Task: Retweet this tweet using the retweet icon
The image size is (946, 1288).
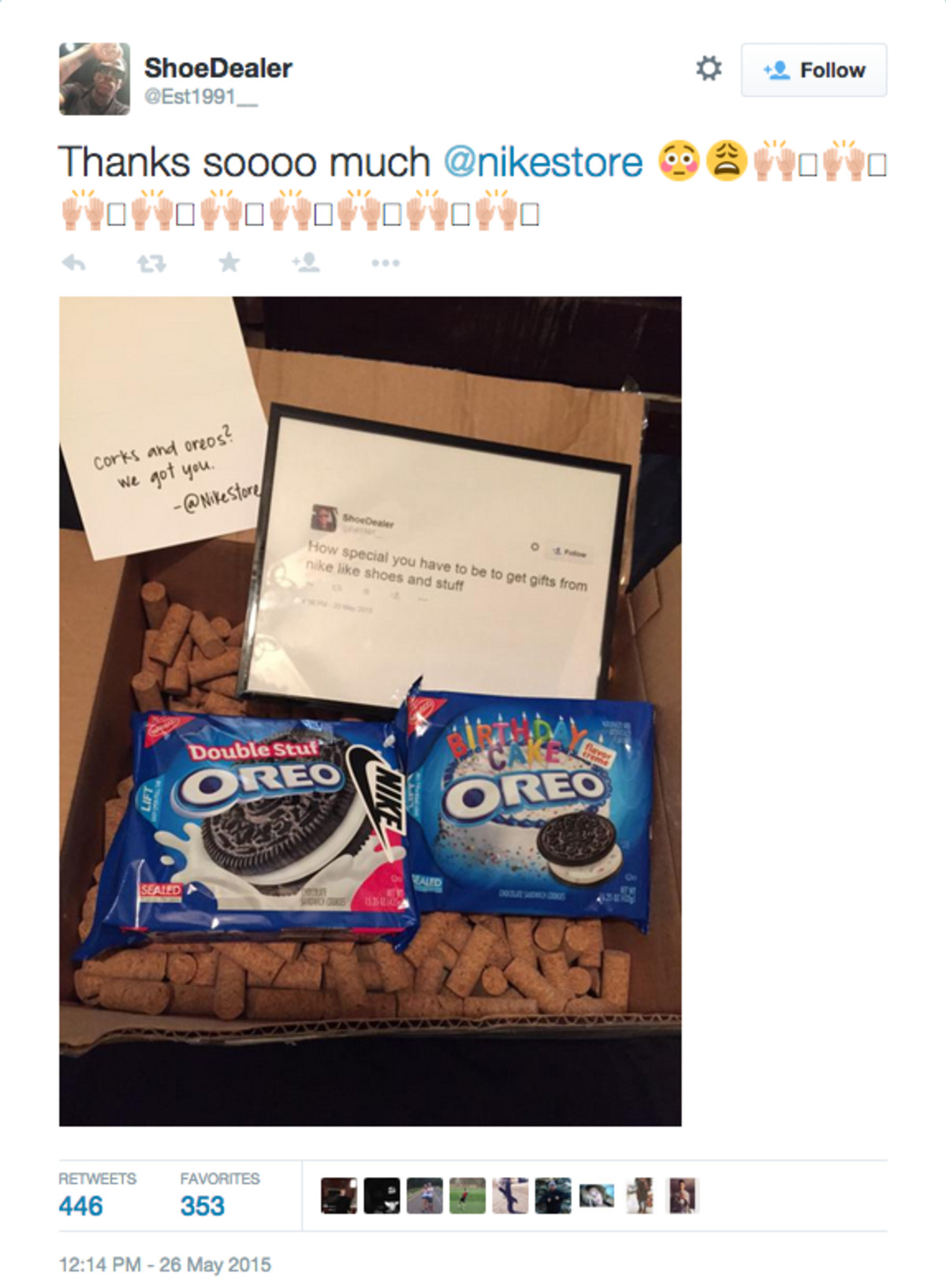Action: pos(151,262)
